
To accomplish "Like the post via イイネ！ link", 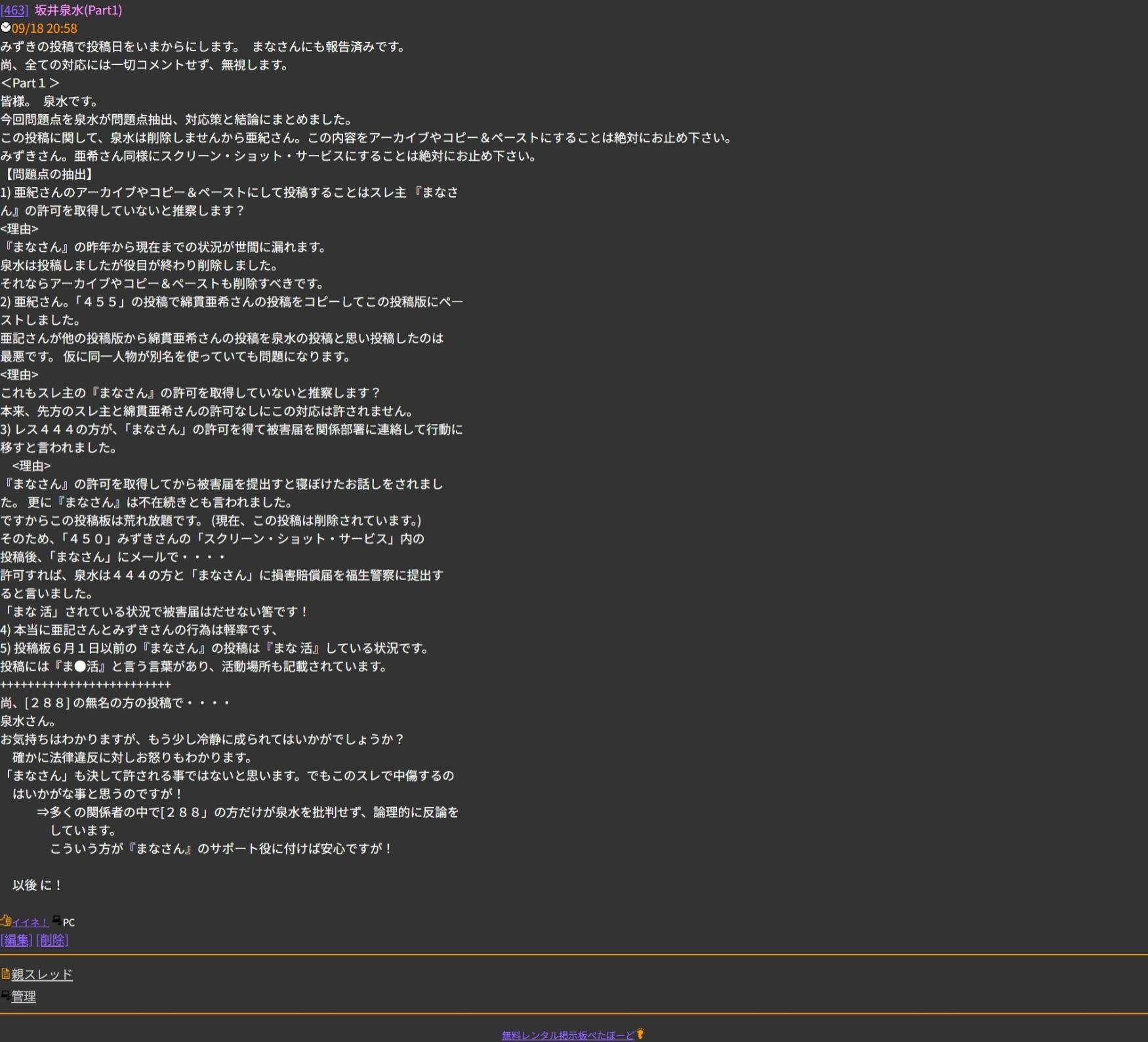I will 30,922.
